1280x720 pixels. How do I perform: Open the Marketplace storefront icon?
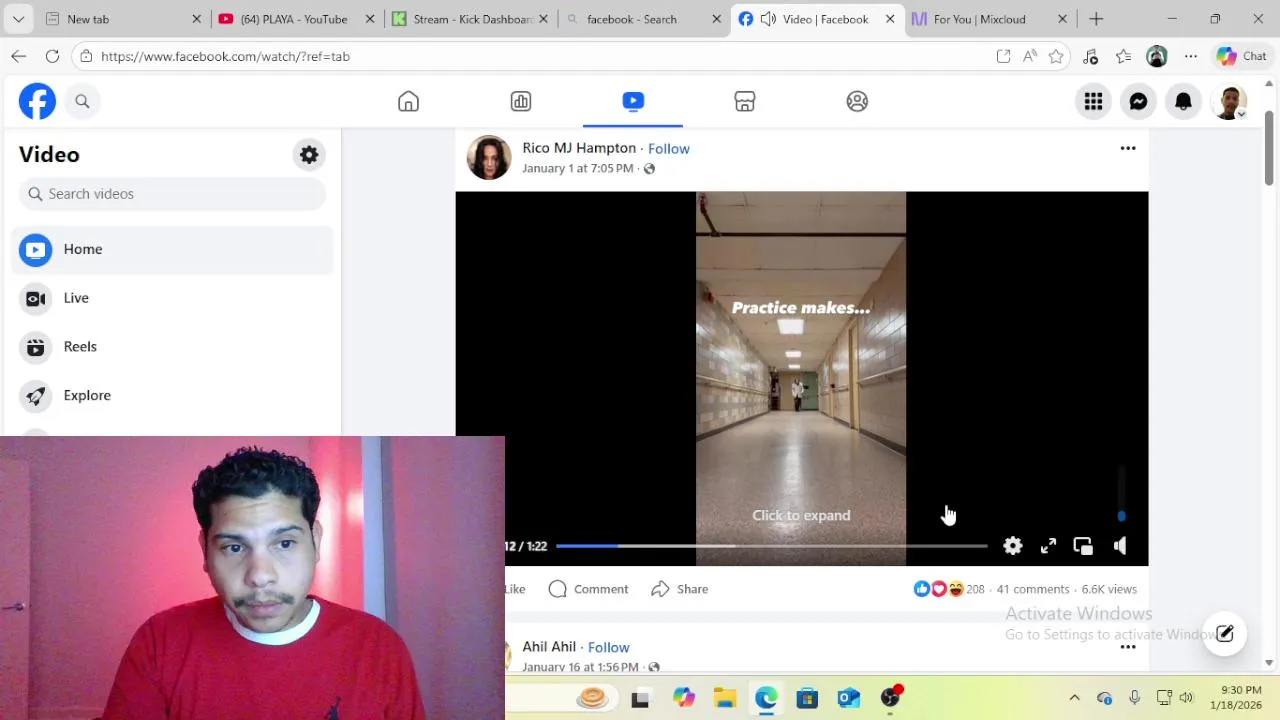click(x=745, y=101)
